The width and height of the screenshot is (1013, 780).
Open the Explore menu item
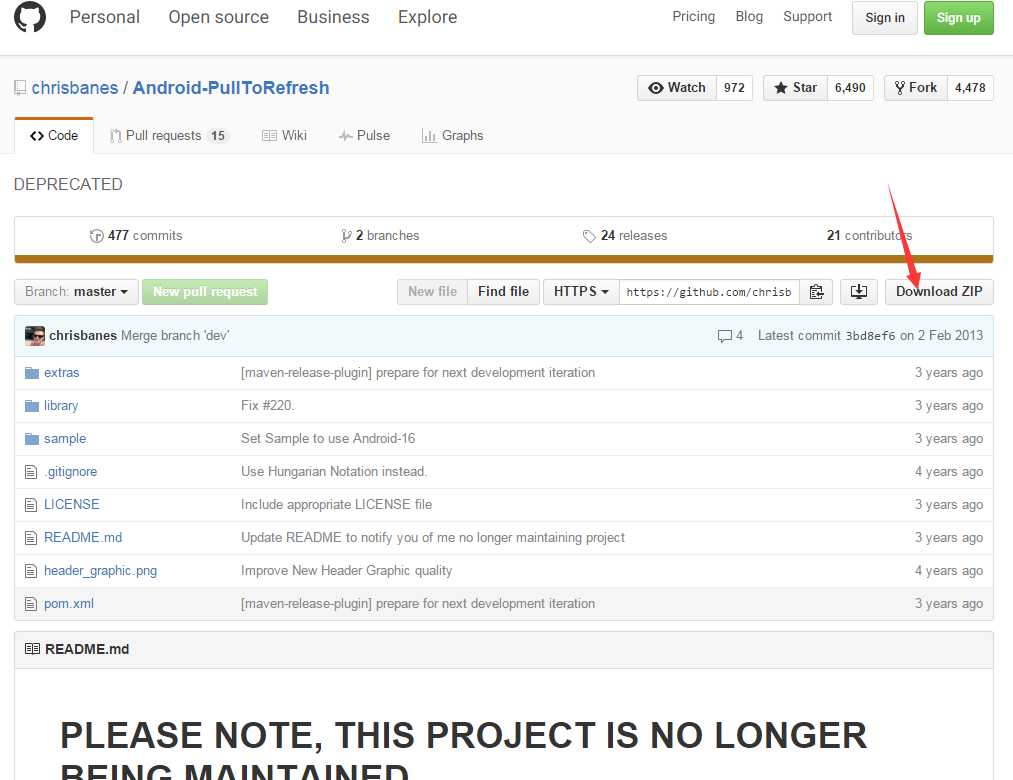pyautogui.click(x=428, y=17)
